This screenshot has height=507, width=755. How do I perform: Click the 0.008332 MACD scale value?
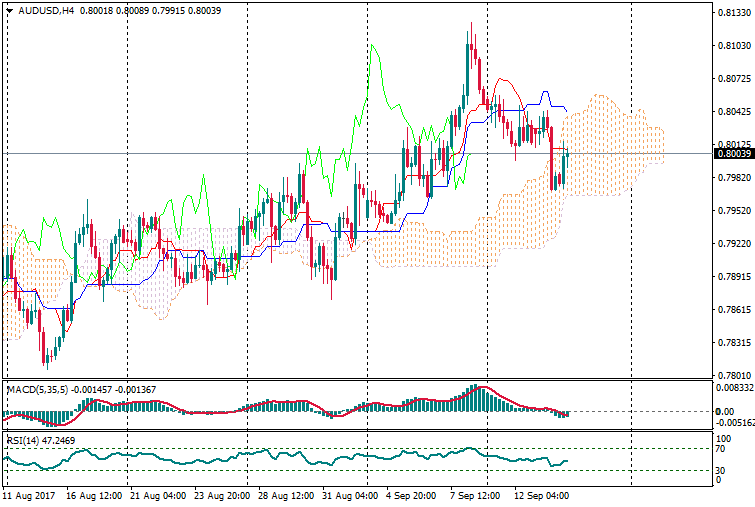click(733, 387)
